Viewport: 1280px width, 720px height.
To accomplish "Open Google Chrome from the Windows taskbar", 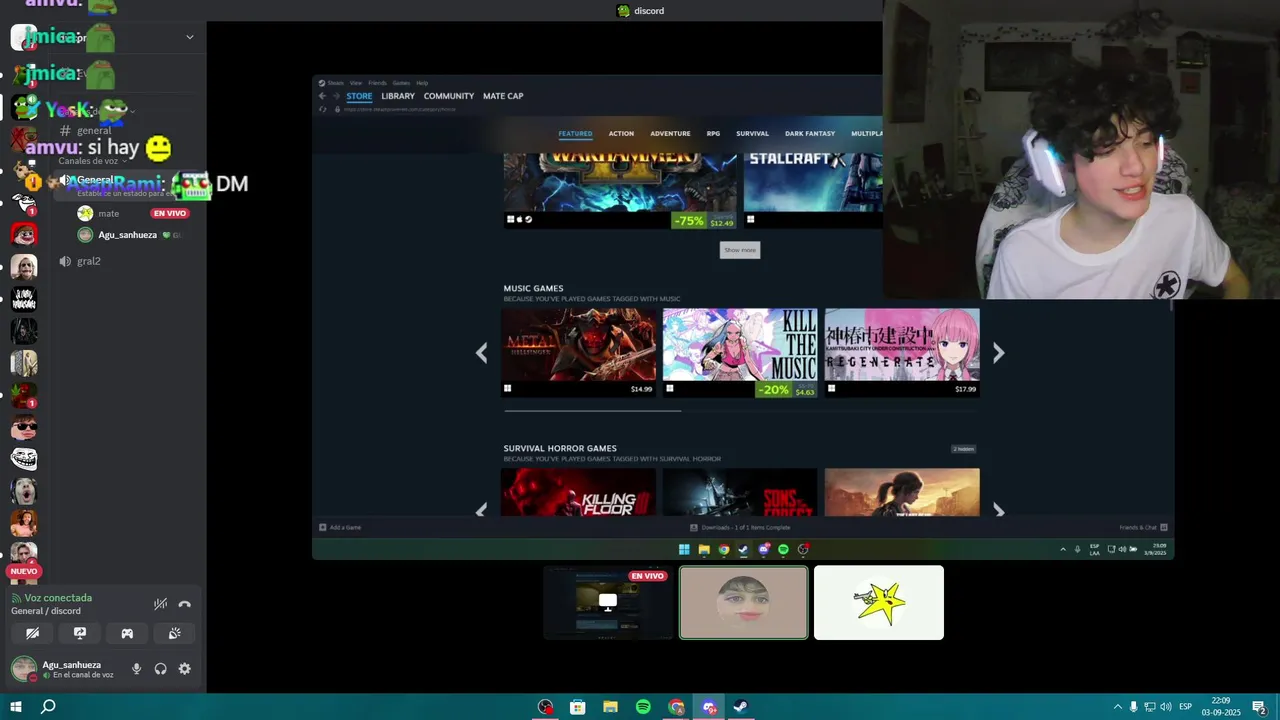I will 676,707.
